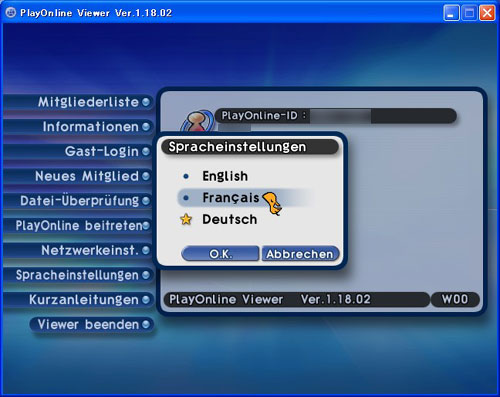
Task: Click the PlayOnline-ID field
Action: (x=336, y=116)
